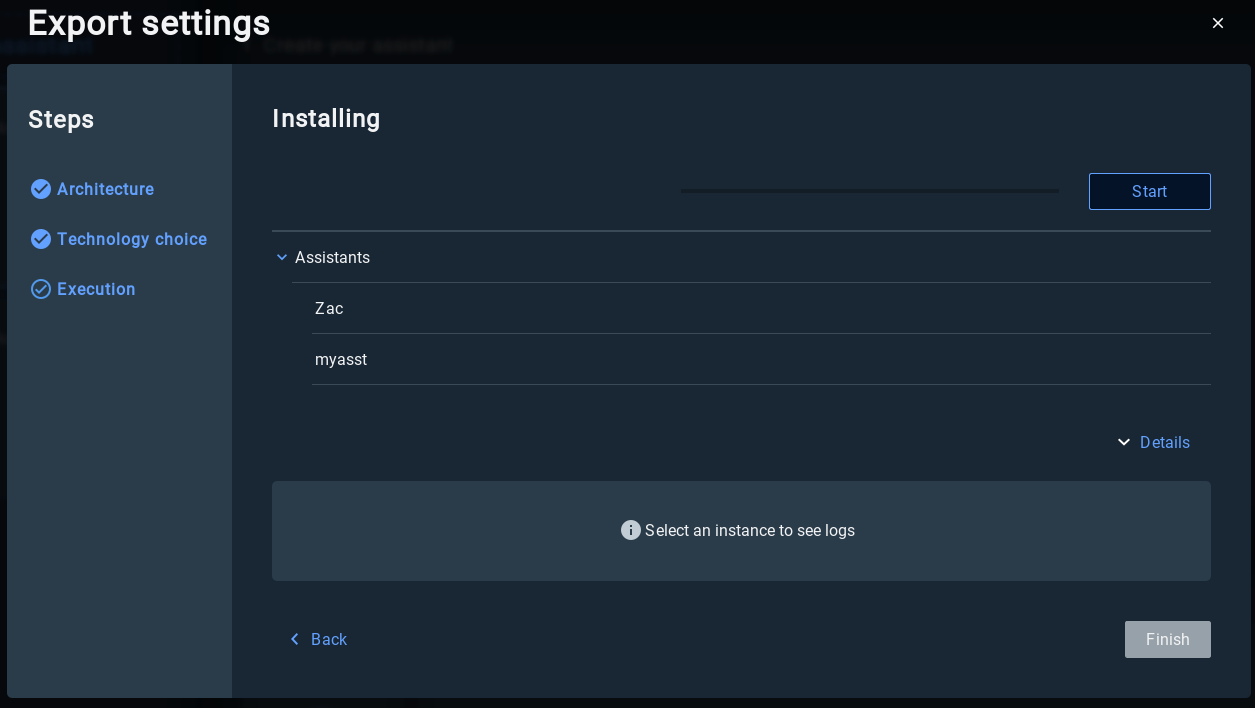Switch to the Execution step
This screenshot has height=708, width=1255.
(x=96, y=289)
